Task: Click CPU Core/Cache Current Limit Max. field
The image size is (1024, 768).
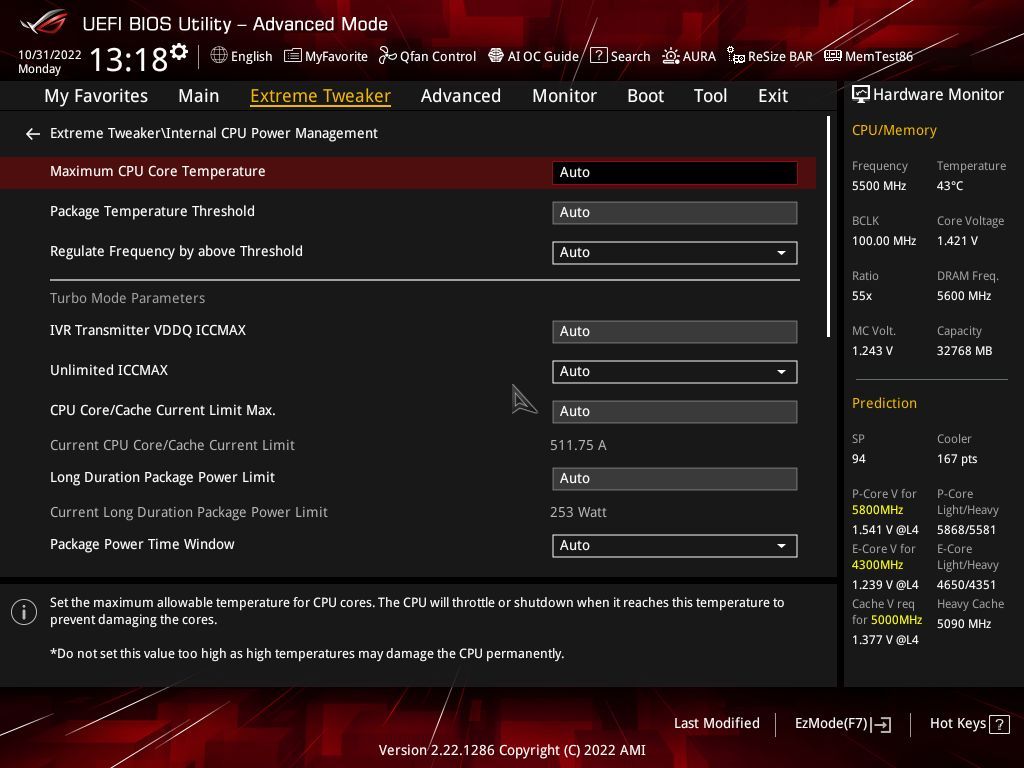Action: (675, 412)
